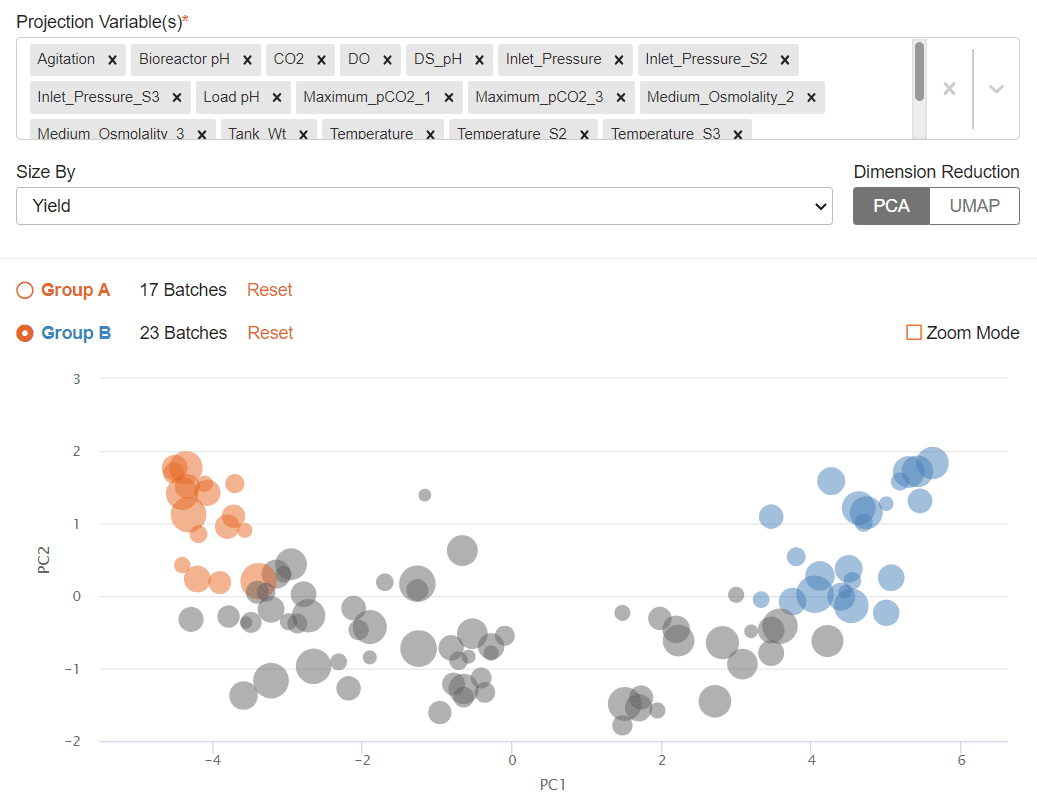This screenshot has height=807, width=1037.
Task: Switch dimension reduction to UMAP
Action: 974,206
